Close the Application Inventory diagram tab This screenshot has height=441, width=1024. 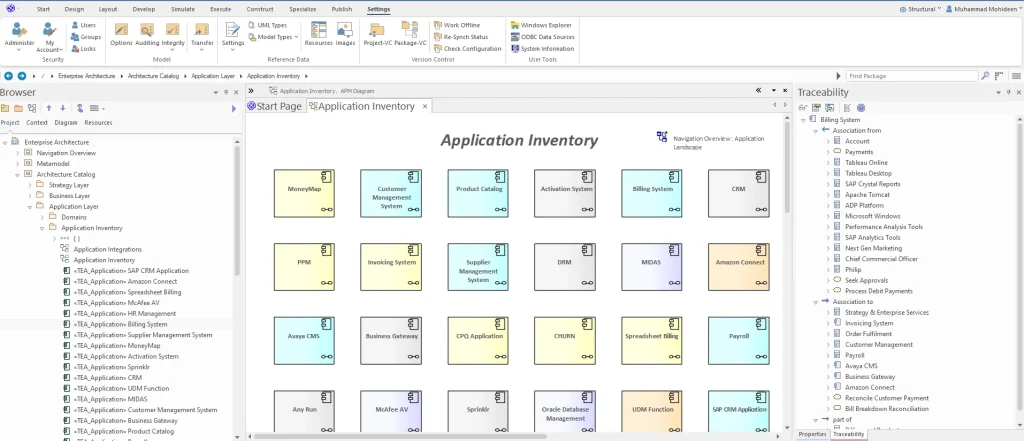[424, 106]
